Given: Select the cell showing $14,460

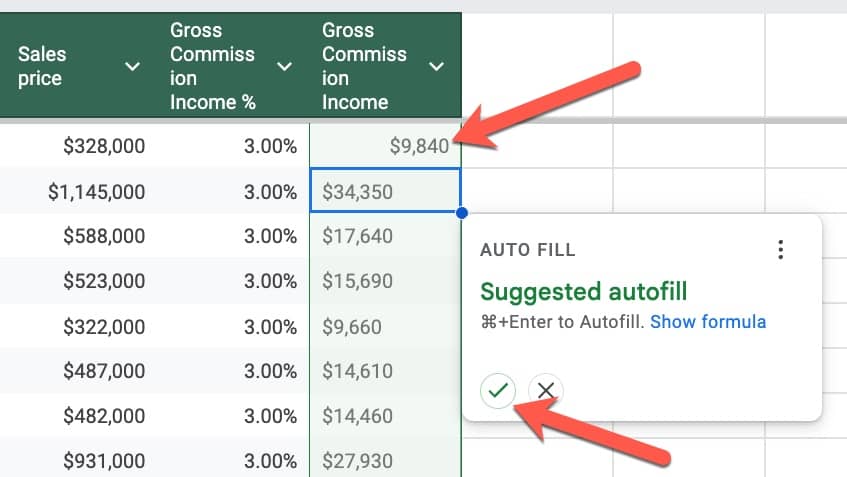Looking at the screenshot, I should [x=385, y=416].
